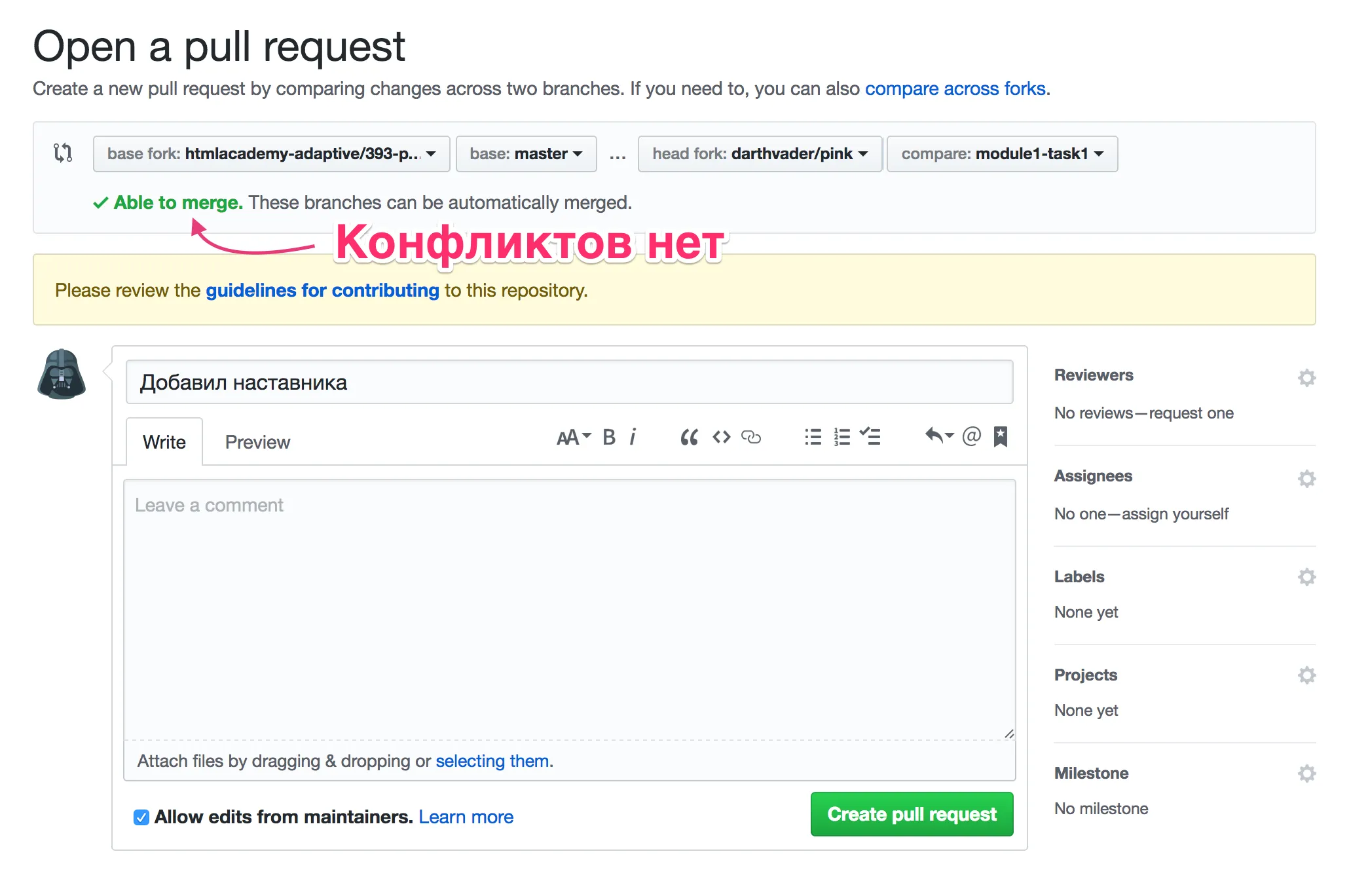
Task: Apply bold formatting in the comment toolbar
Action: click(x=608, y=437)
